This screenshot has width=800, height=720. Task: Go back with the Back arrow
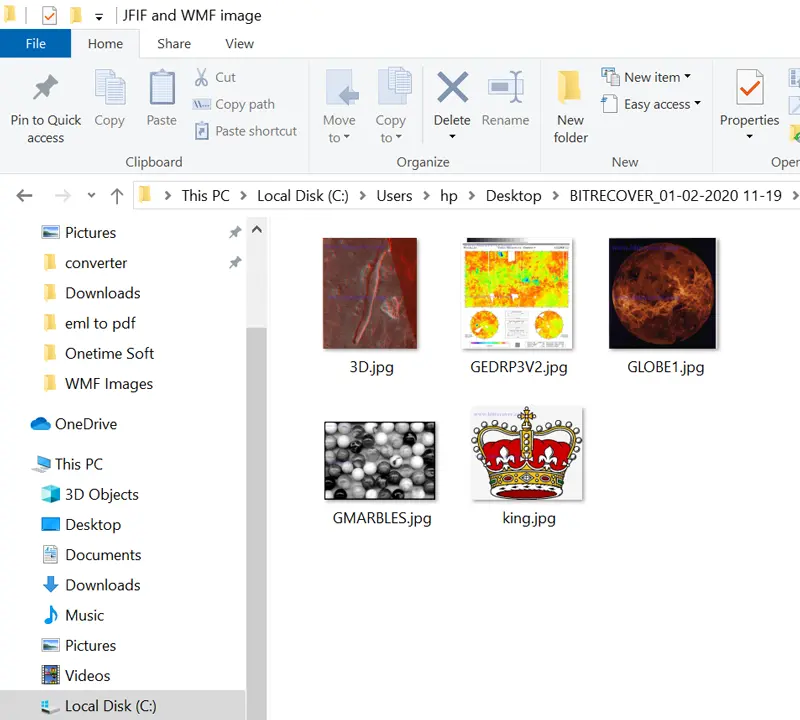click(x=25, y=196)
